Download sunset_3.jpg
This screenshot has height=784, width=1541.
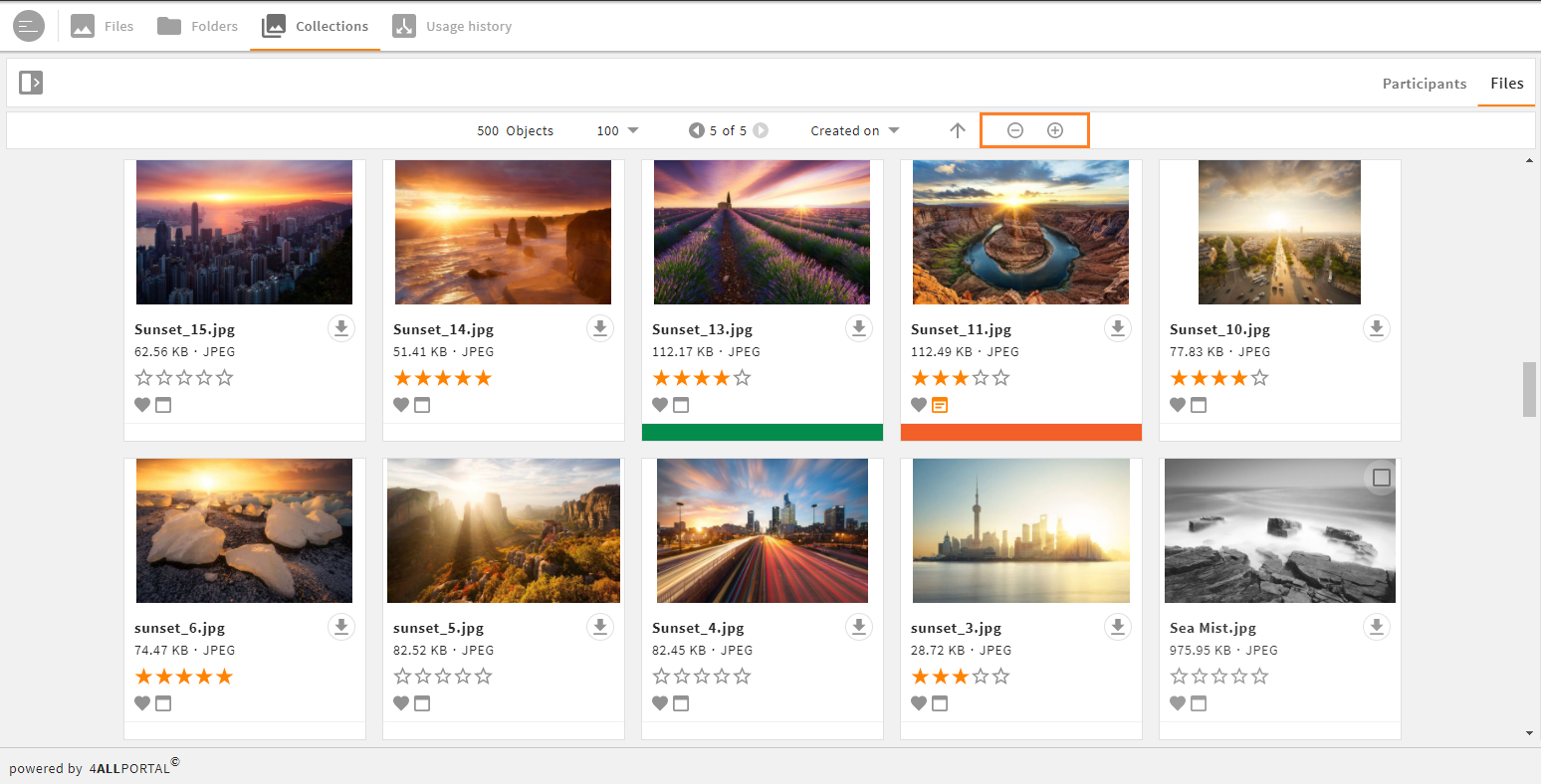click(x=1118, y=627)
